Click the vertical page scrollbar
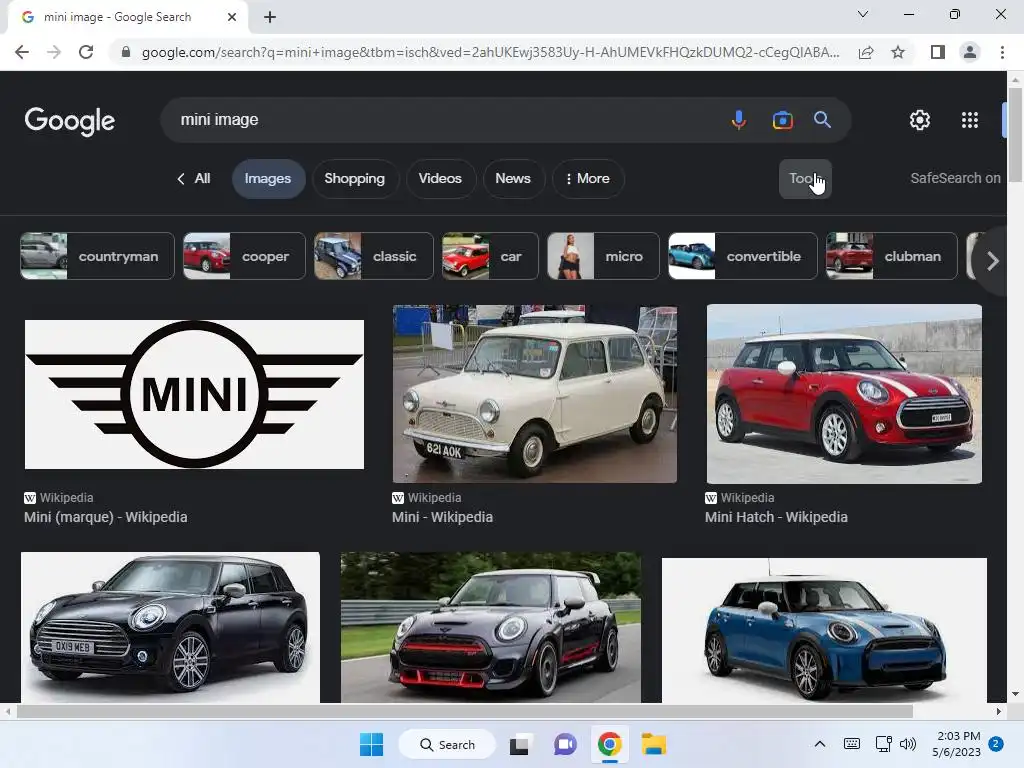1024x768 pixels. [x=1015, y=135]
